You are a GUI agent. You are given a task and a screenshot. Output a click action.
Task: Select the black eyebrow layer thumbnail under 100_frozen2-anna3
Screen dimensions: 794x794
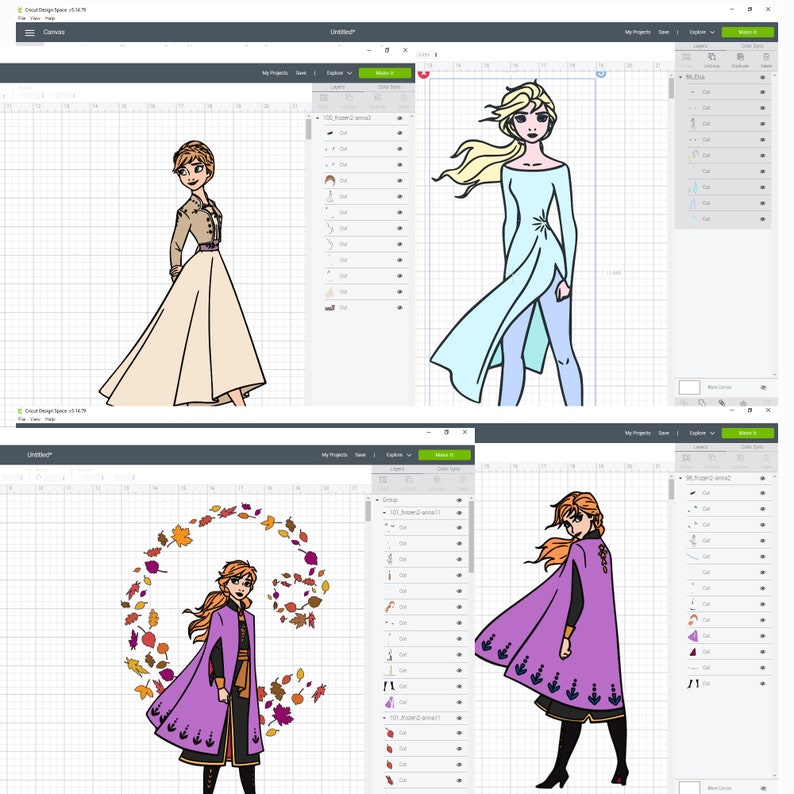click(330, 133)
